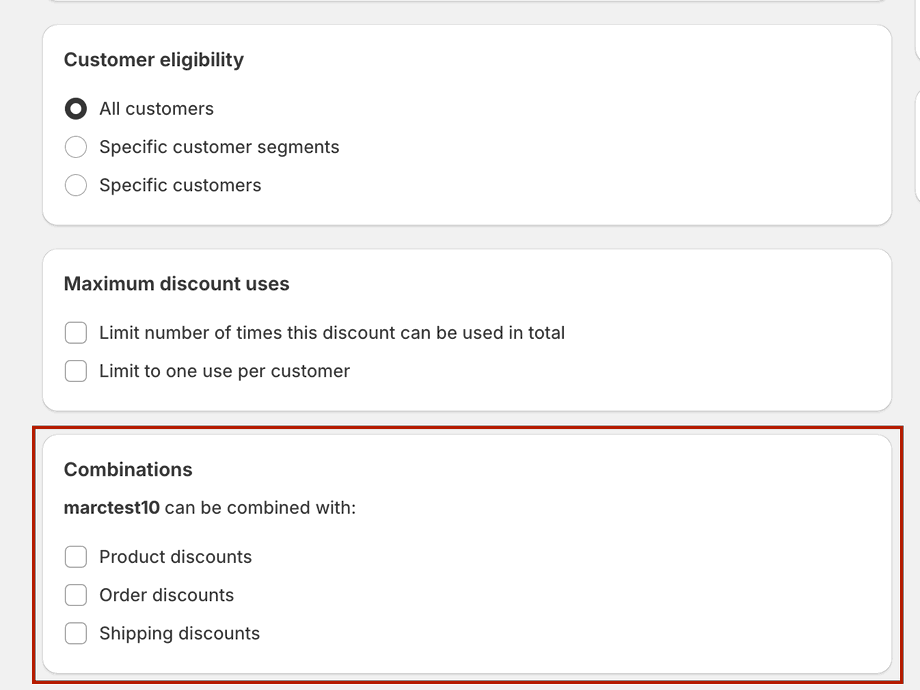This screenshot has height=690, width=920.
Task: Select the All customers radio button
Action: click(76, 109)
